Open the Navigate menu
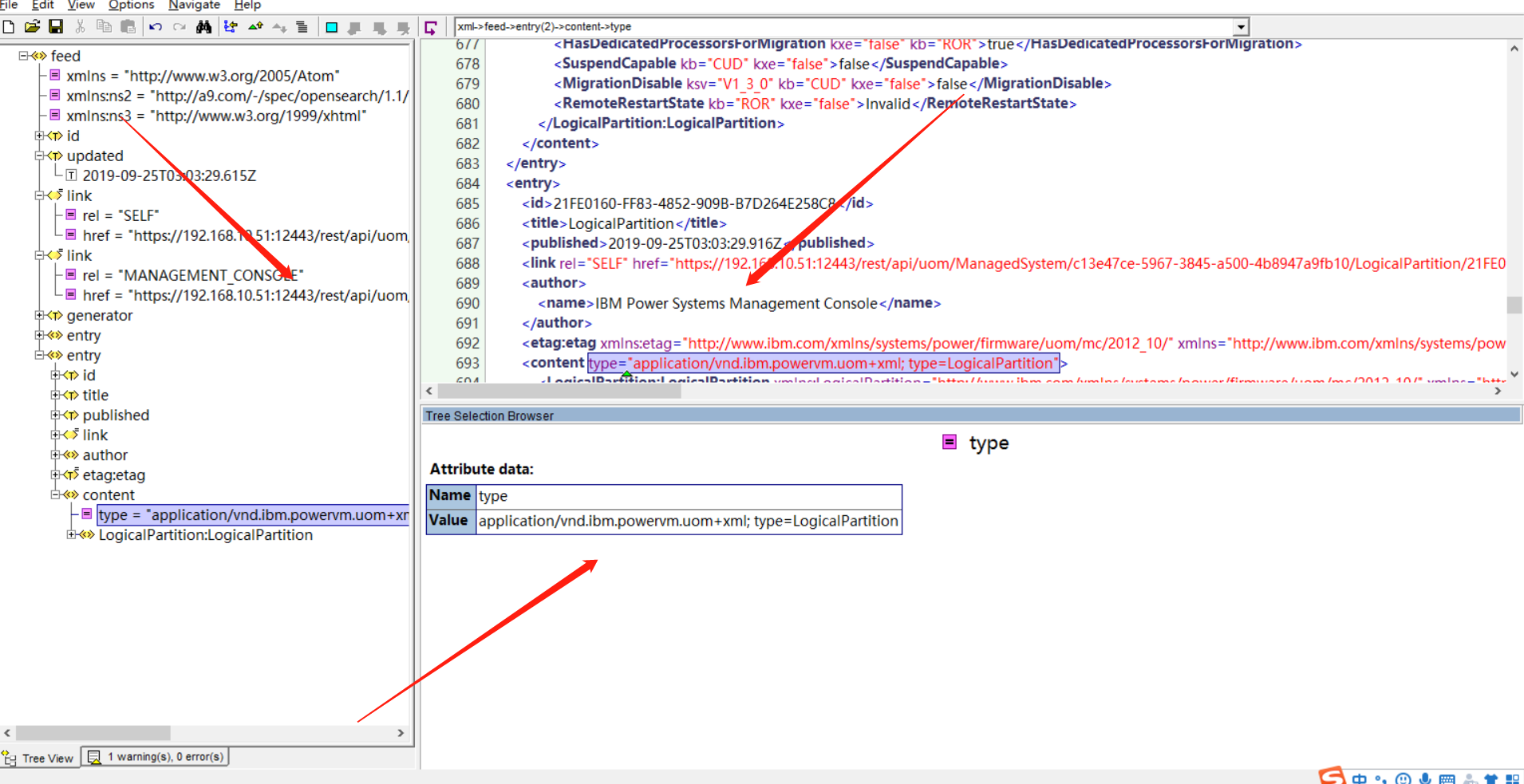 [x=194, y=5]
